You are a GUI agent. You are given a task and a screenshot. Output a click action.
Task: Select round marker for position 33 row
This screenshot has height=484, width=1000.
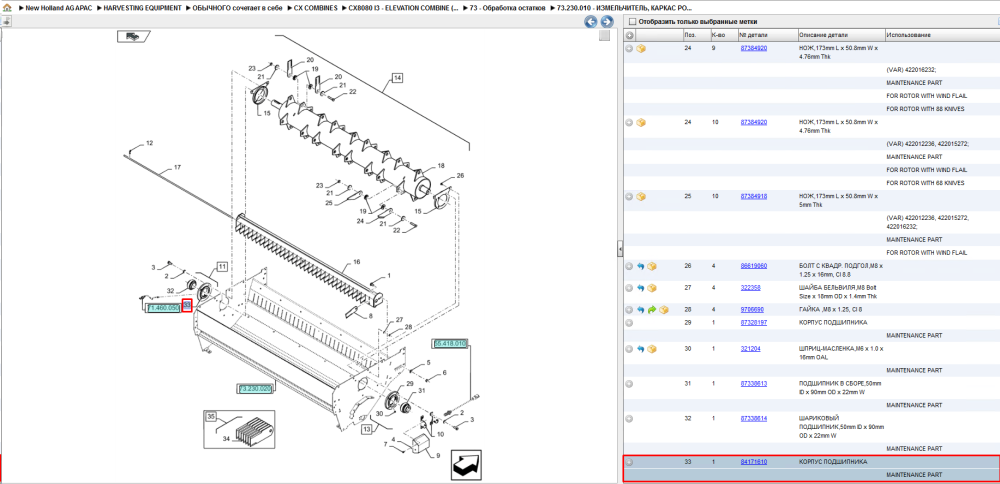tap(629, 462)
